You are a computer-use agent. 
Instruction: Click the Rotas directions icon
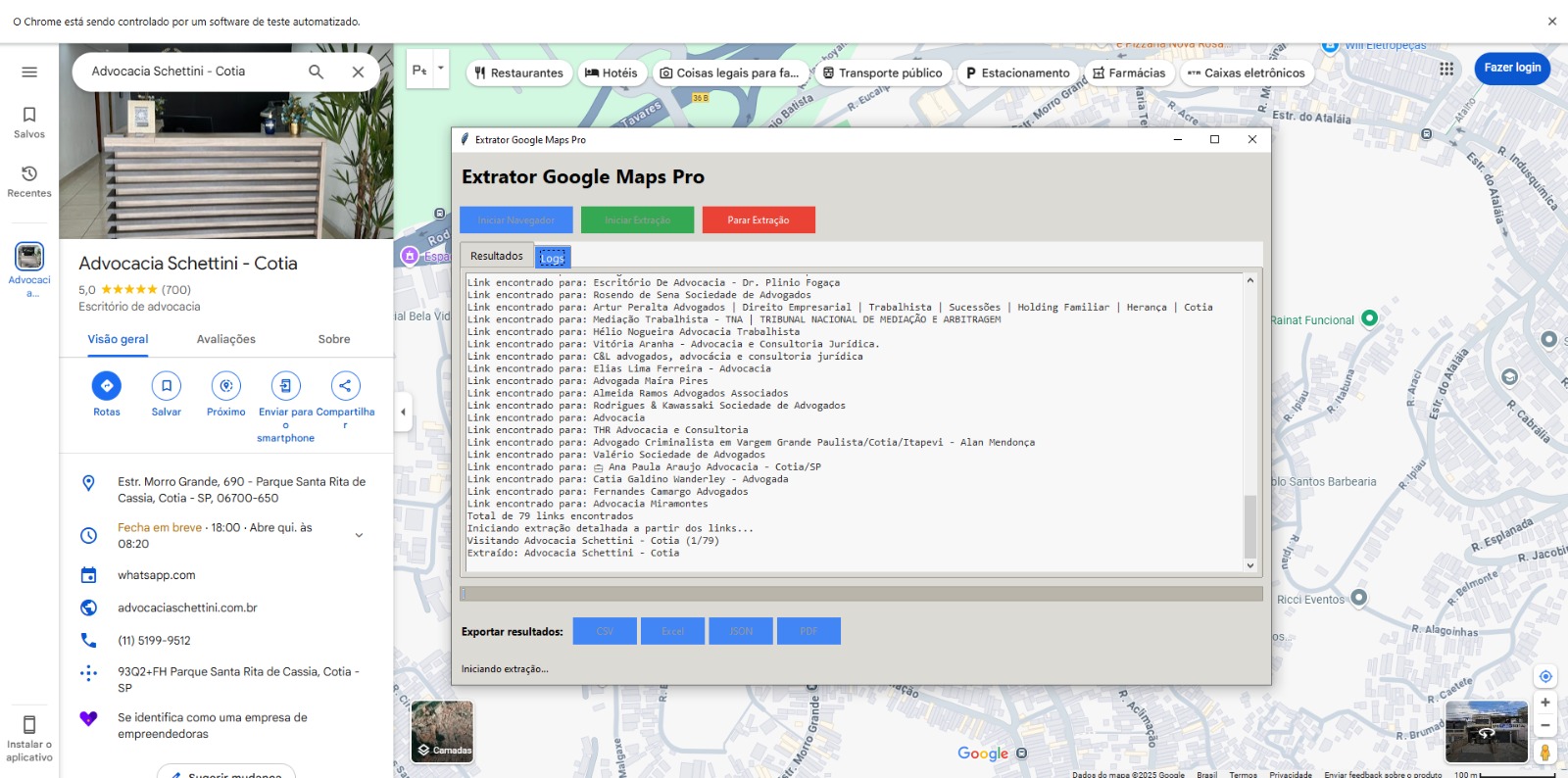coord(107,386)
